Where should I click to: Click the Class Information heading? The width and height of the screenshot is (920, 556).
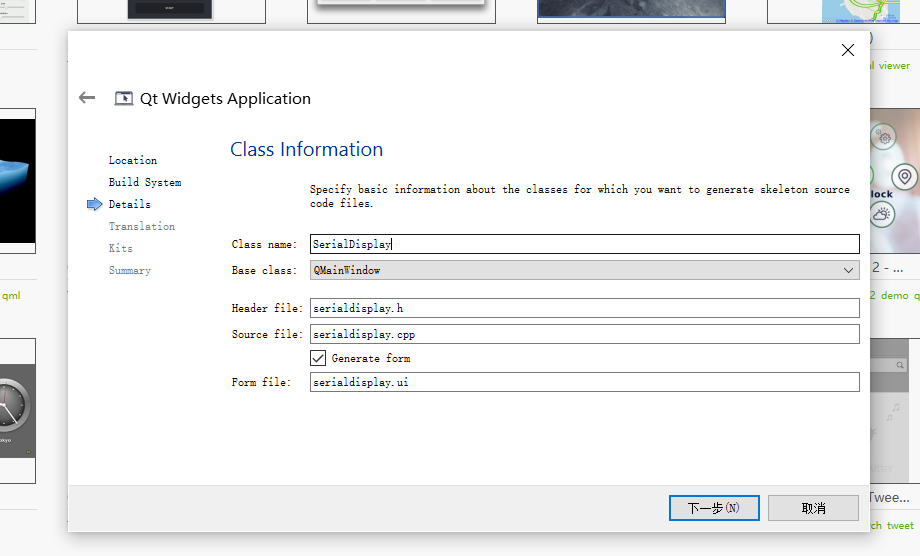pyautogui.click(x=306, y=150)
